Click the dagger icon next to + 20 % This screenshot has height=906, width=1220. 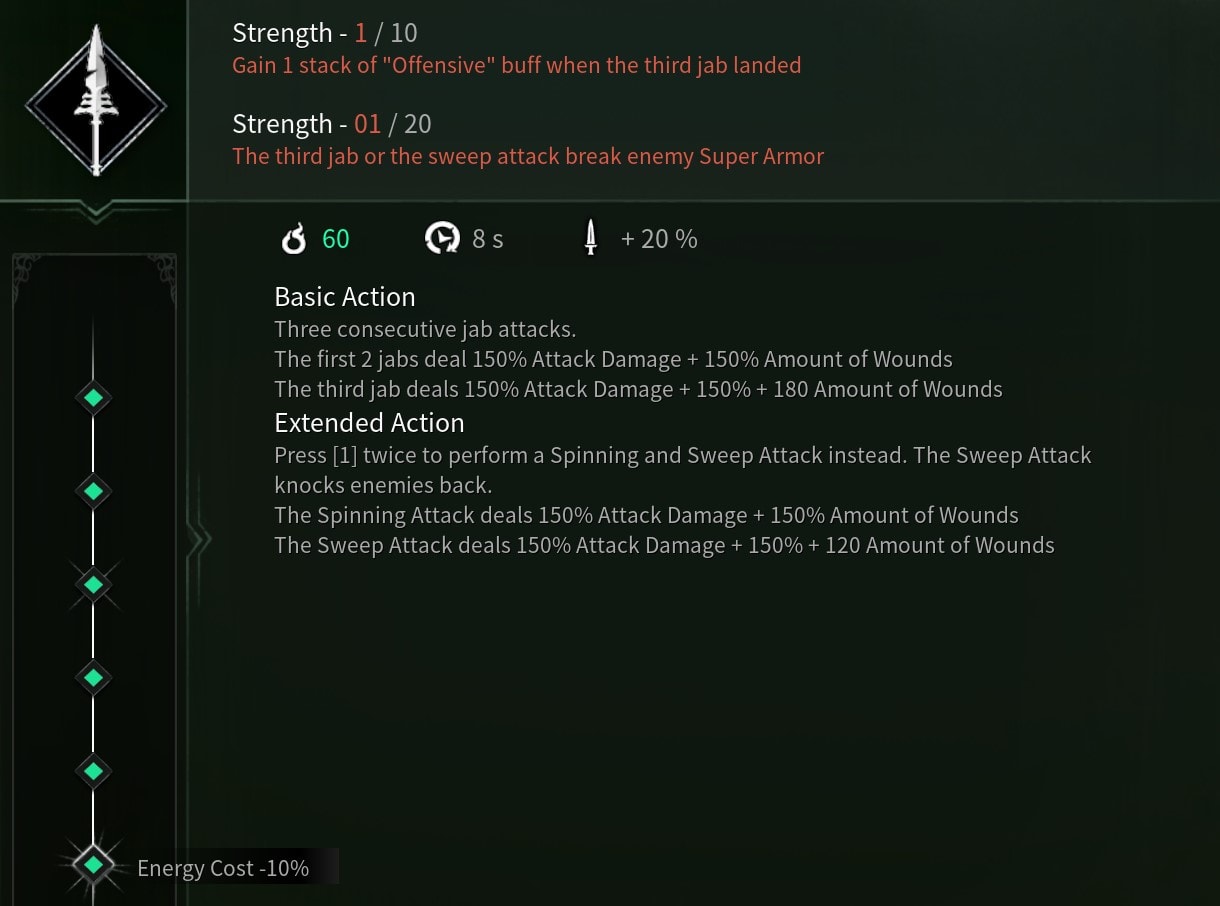pos(591,239)
